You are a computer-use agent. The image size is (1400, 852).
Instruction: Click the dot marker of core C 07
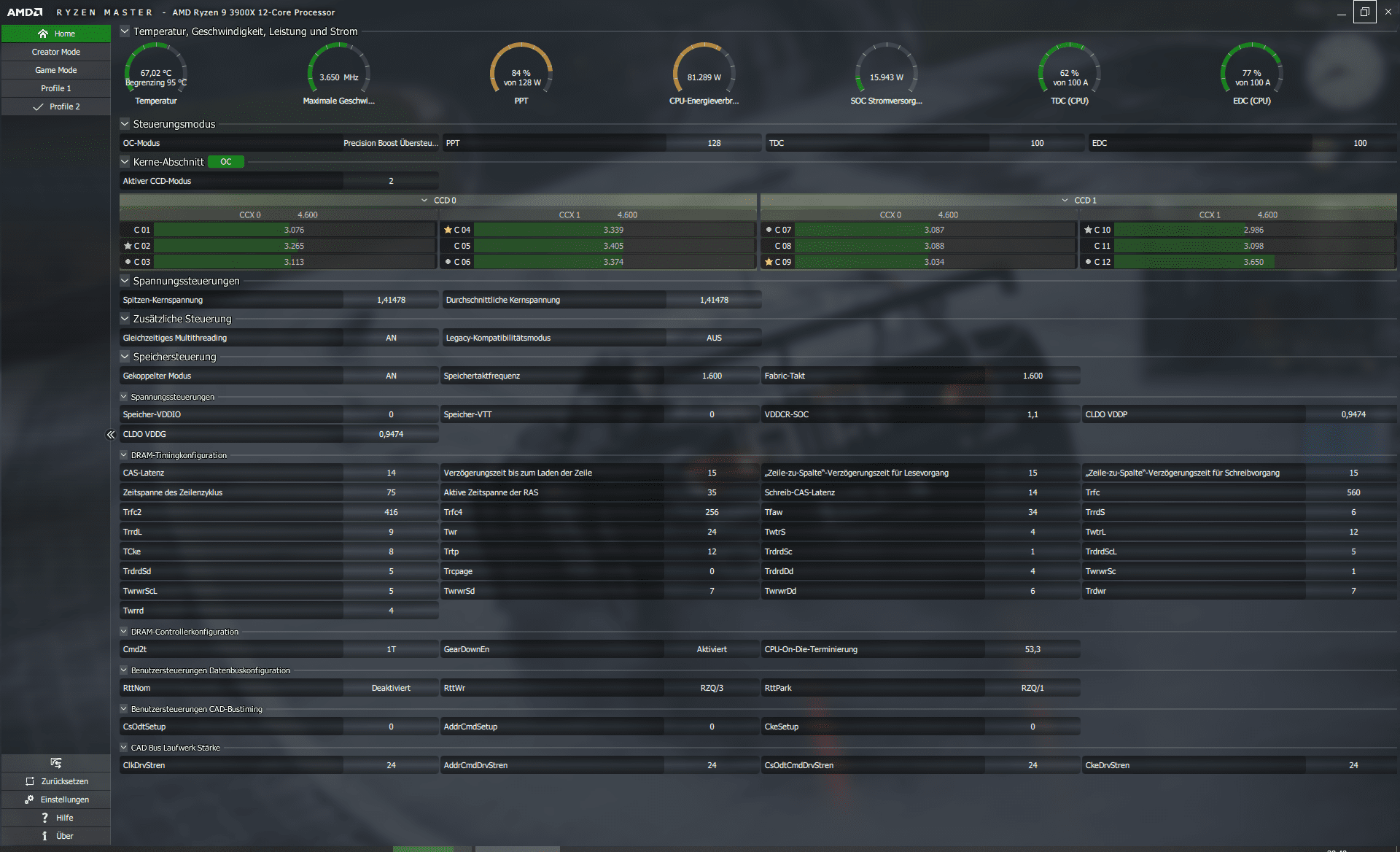pos(769,230)
